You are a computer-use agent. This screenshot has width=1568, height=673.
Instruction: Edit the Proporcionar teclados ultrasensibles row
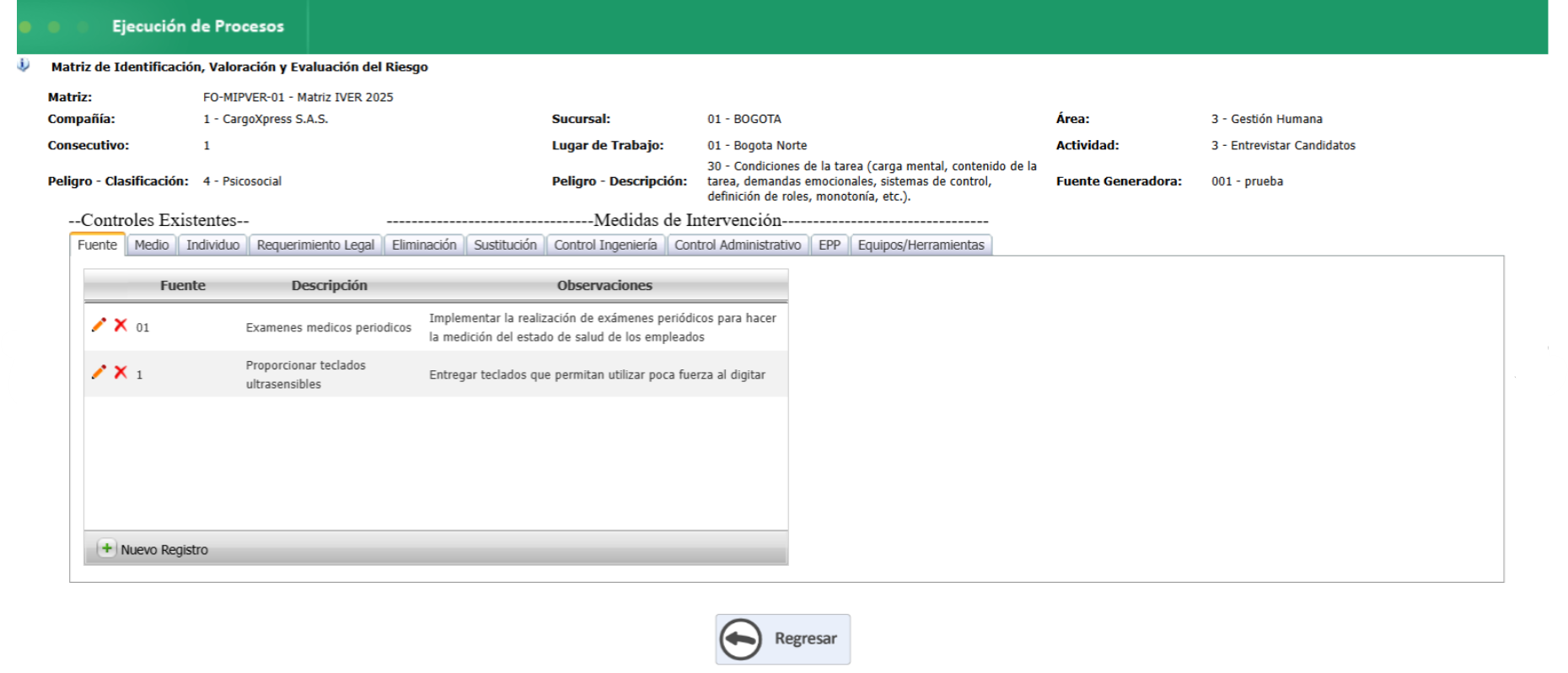tap(99, 372)
